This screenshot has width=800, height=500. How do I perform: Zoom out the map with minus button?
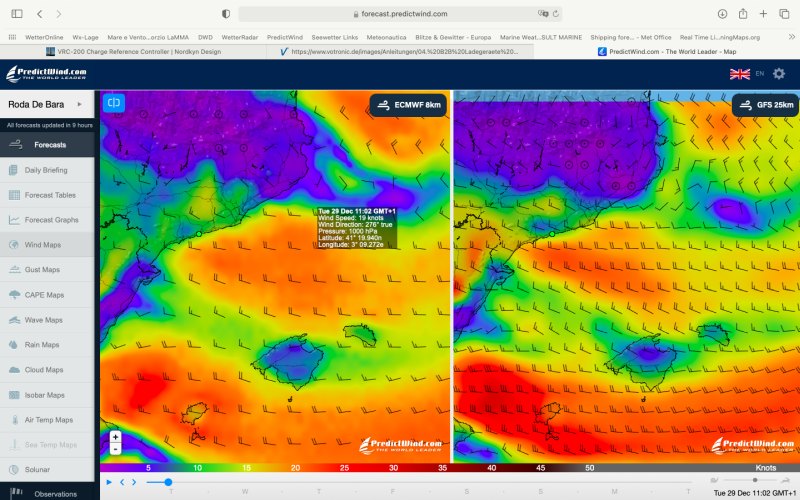pos(116,449)
